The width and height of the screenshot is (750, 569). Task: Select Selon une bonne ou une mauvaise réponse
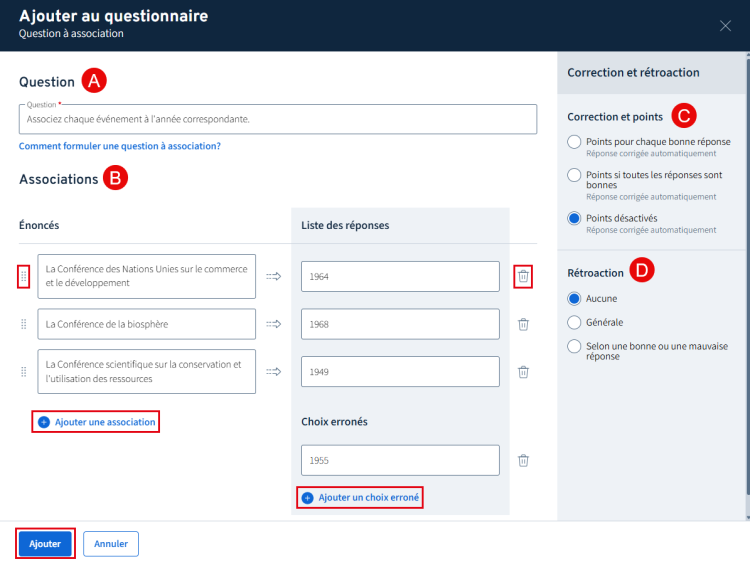[574, 346]
